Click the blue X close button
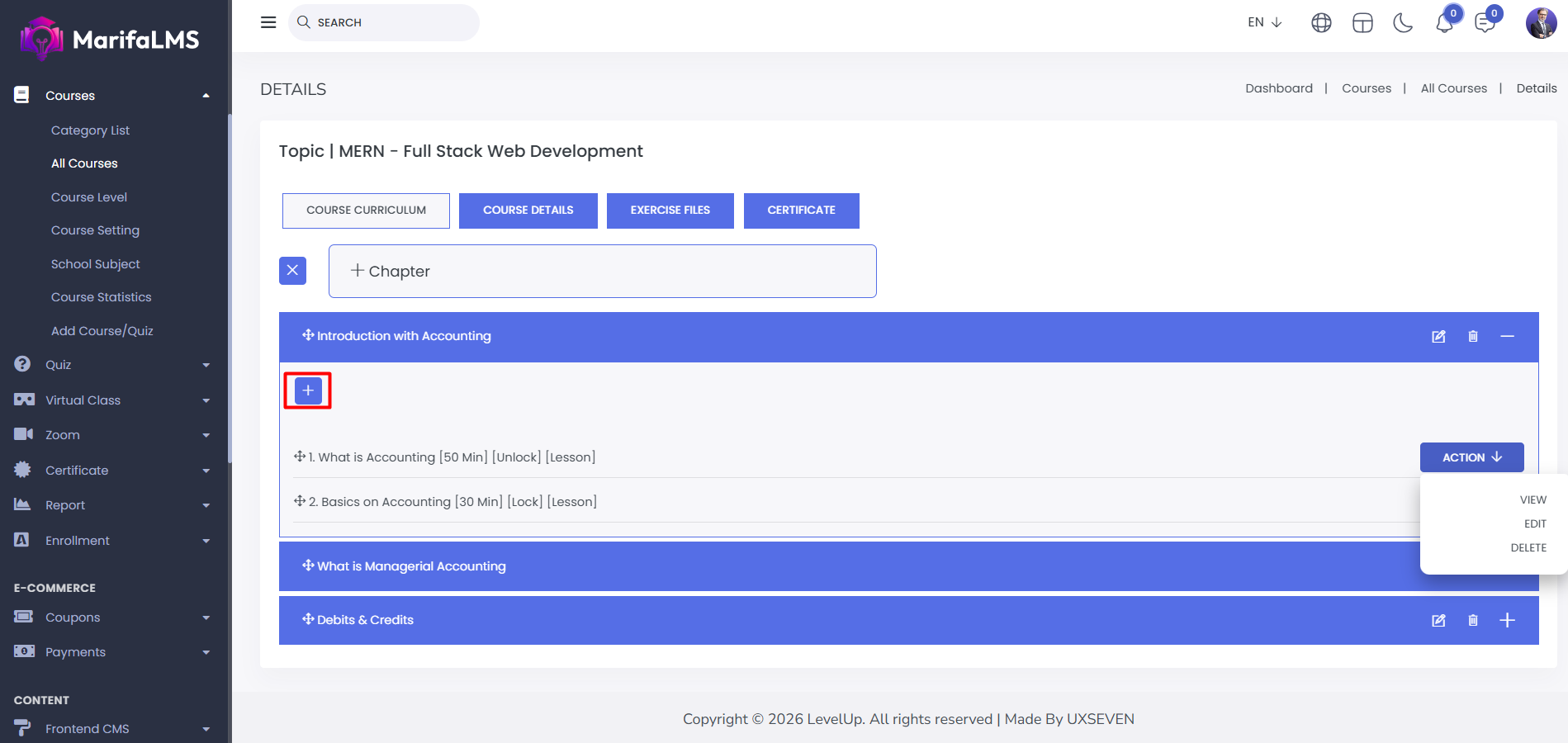 (292, 271)
